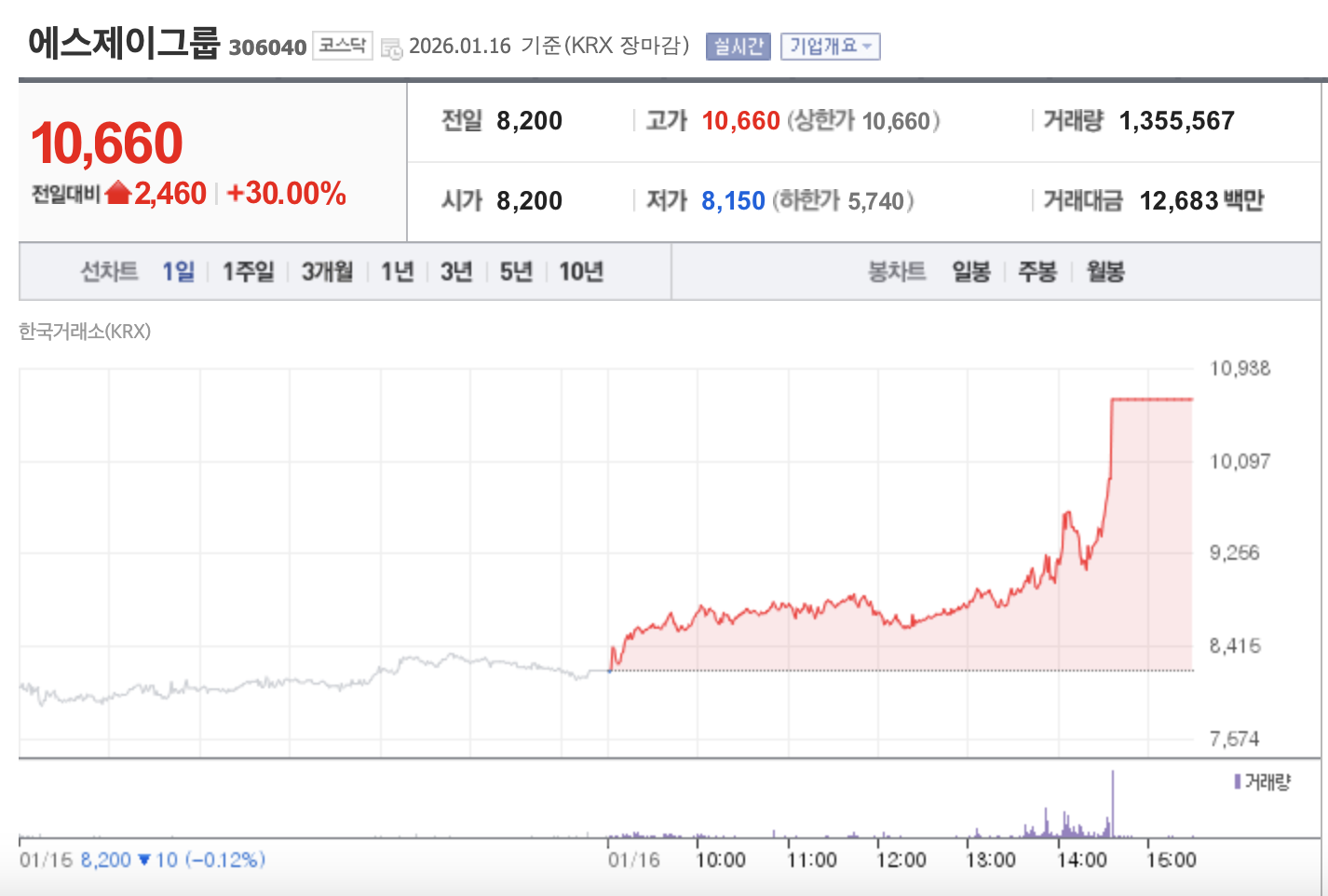The height and width of the screenshot is (896, 1328).
Task: Click the clock calendar icon before the date
Action: [392, 48]
